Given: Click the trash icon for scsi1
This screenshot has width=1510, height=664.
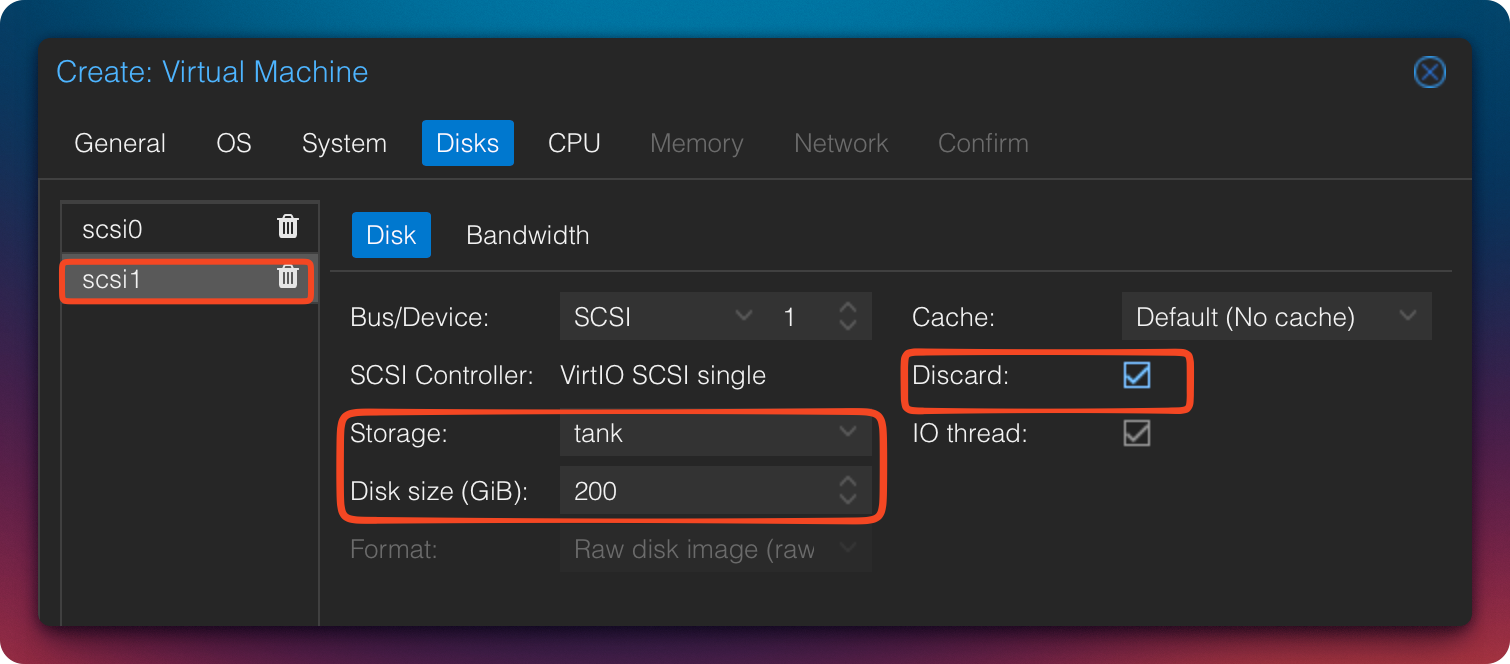Looking at the screenshot, I should 288,277.
